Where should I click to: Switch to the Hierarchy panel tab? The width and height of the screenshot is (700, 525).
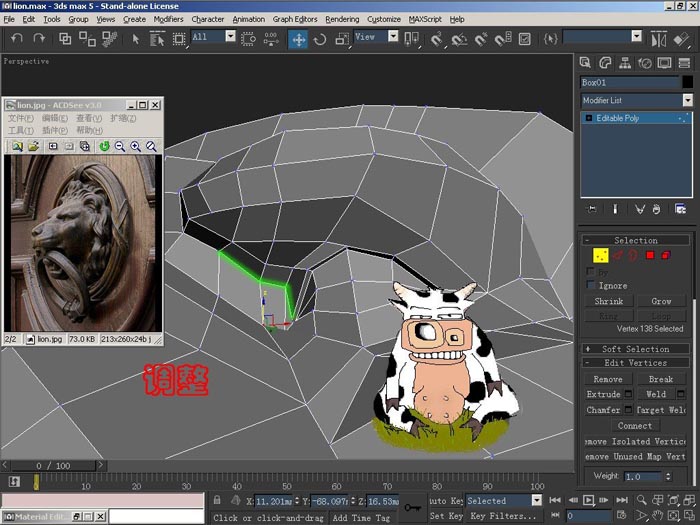625,63
